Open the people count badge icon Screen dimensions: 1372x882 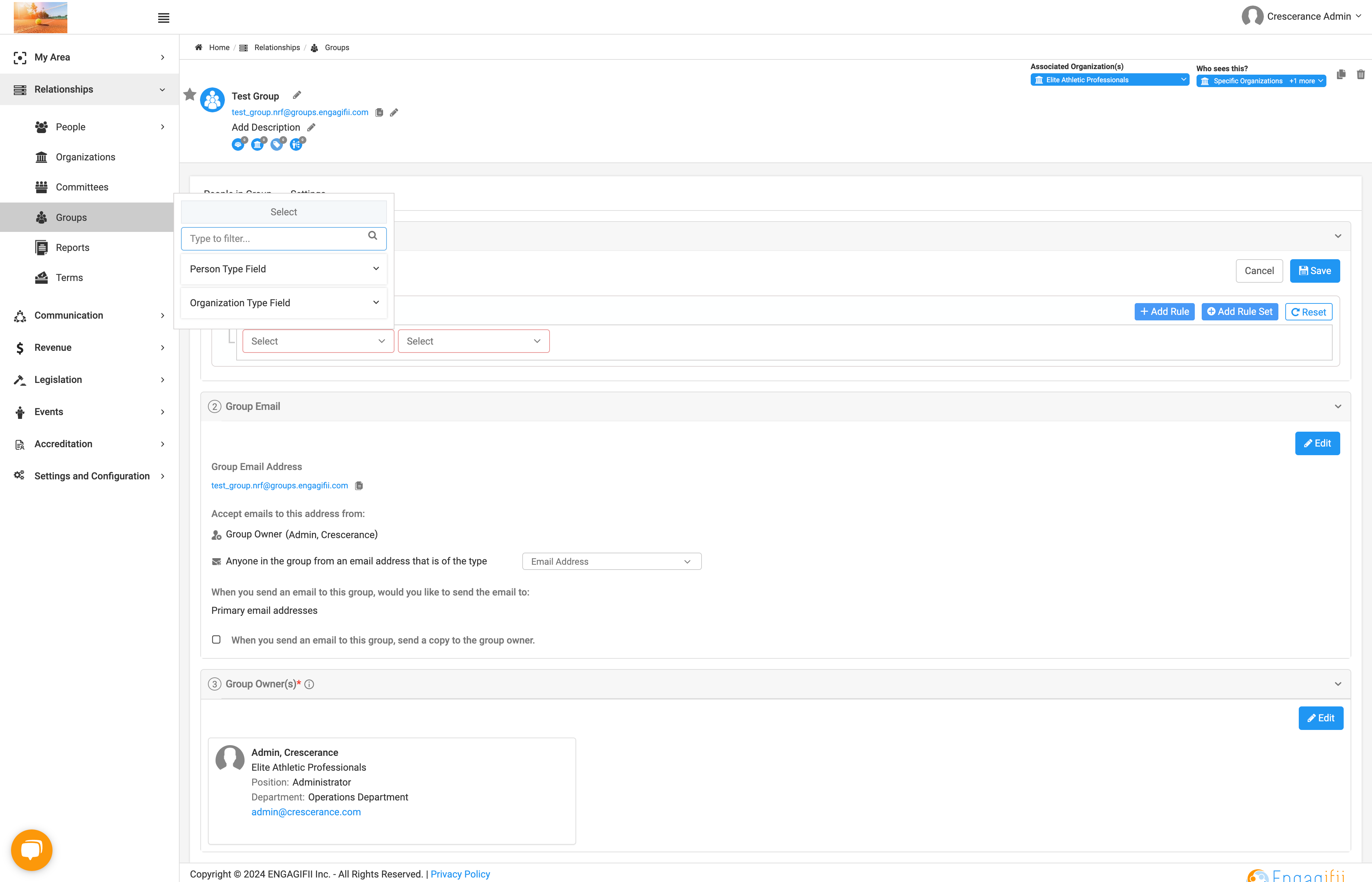pos(239,144)
